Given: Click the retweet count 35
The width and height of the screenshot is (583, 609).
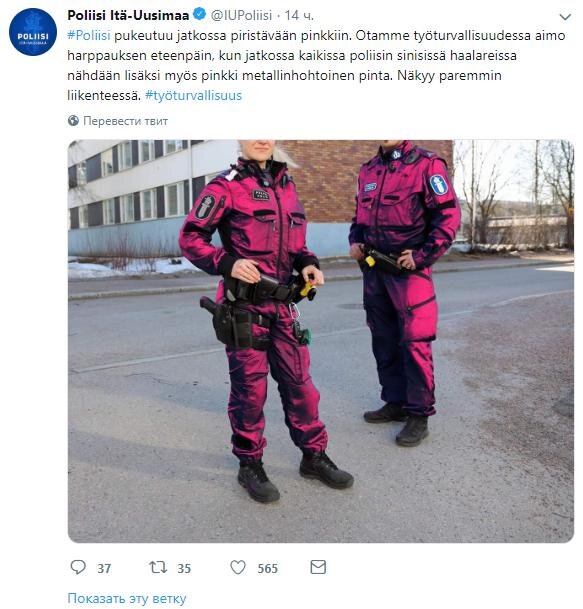Looking at the screenshot, I should [184, 569].
